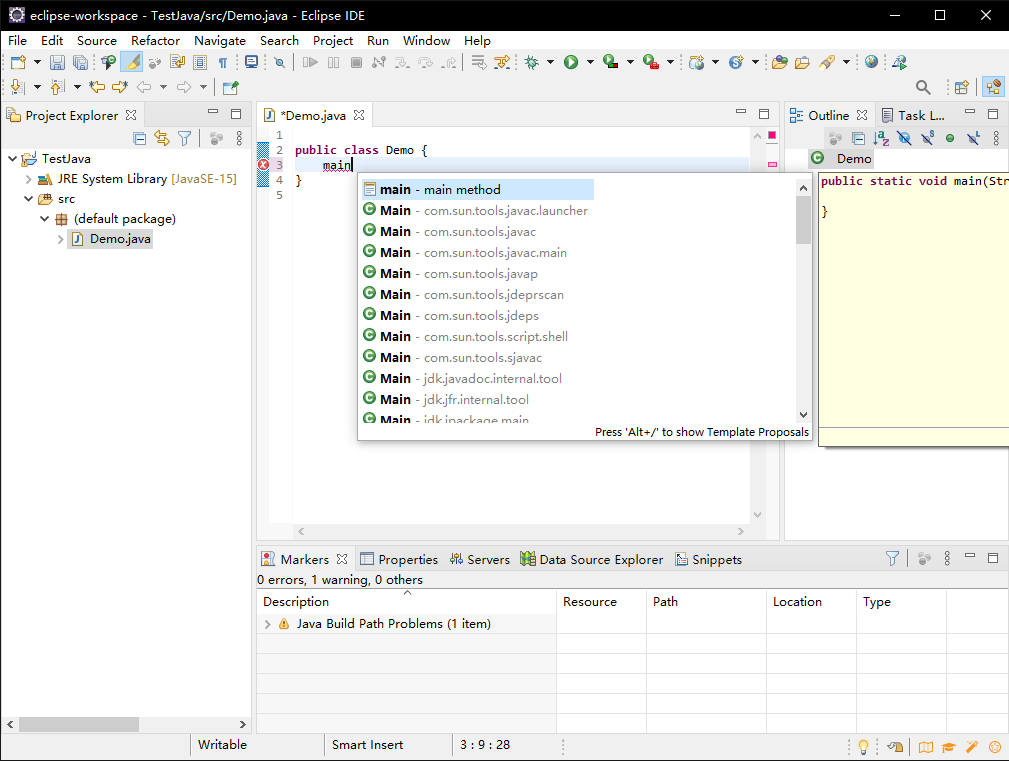This screenshot has width=1009, height=761.
Task: Click the Open Type folder icon
Action: [x=780, y=62]
